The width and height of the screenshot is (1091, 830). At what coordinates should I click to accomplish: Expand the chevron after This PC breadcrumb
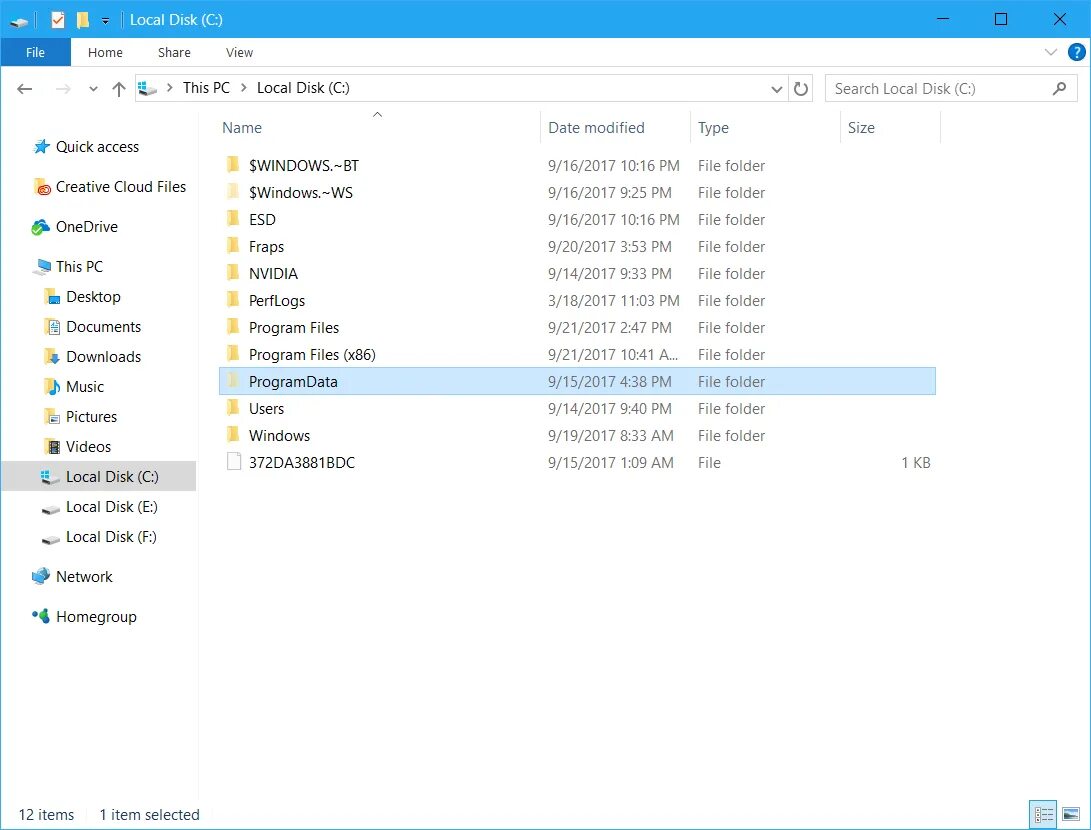(x=244, y=88)
